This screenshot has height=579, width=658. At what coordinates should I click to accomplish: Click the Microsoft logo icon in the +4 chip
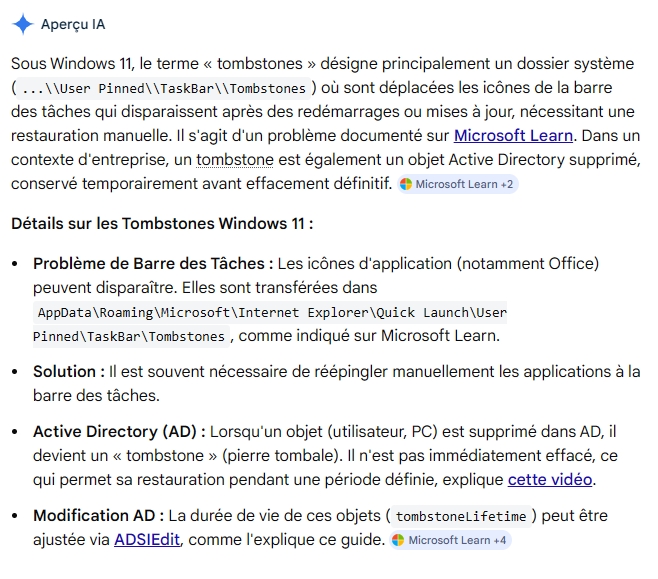pyautogui.click(x=398, y=540)
